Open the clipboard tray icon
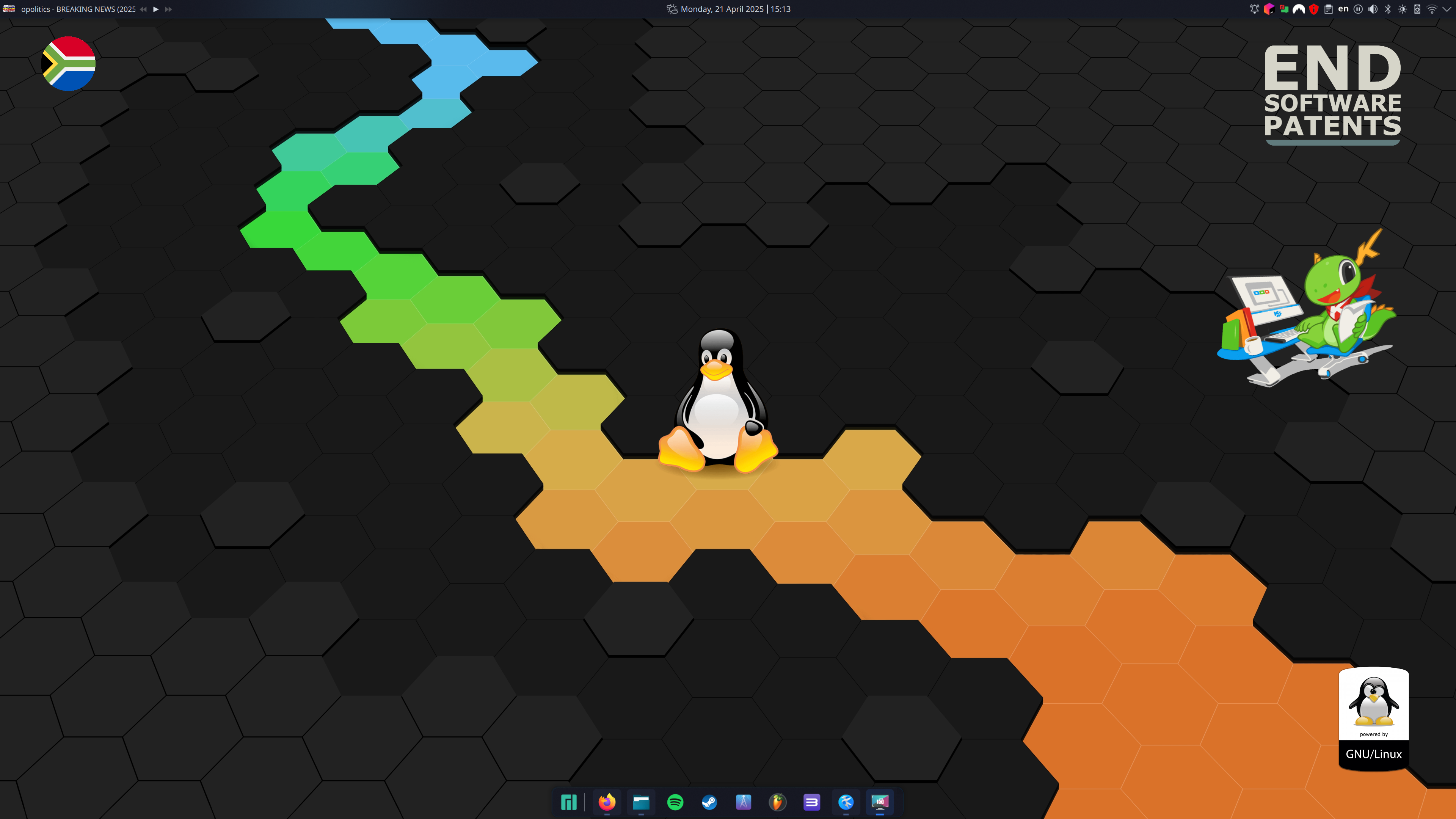The image size is (1456, 819). [x=1328, y=9]
